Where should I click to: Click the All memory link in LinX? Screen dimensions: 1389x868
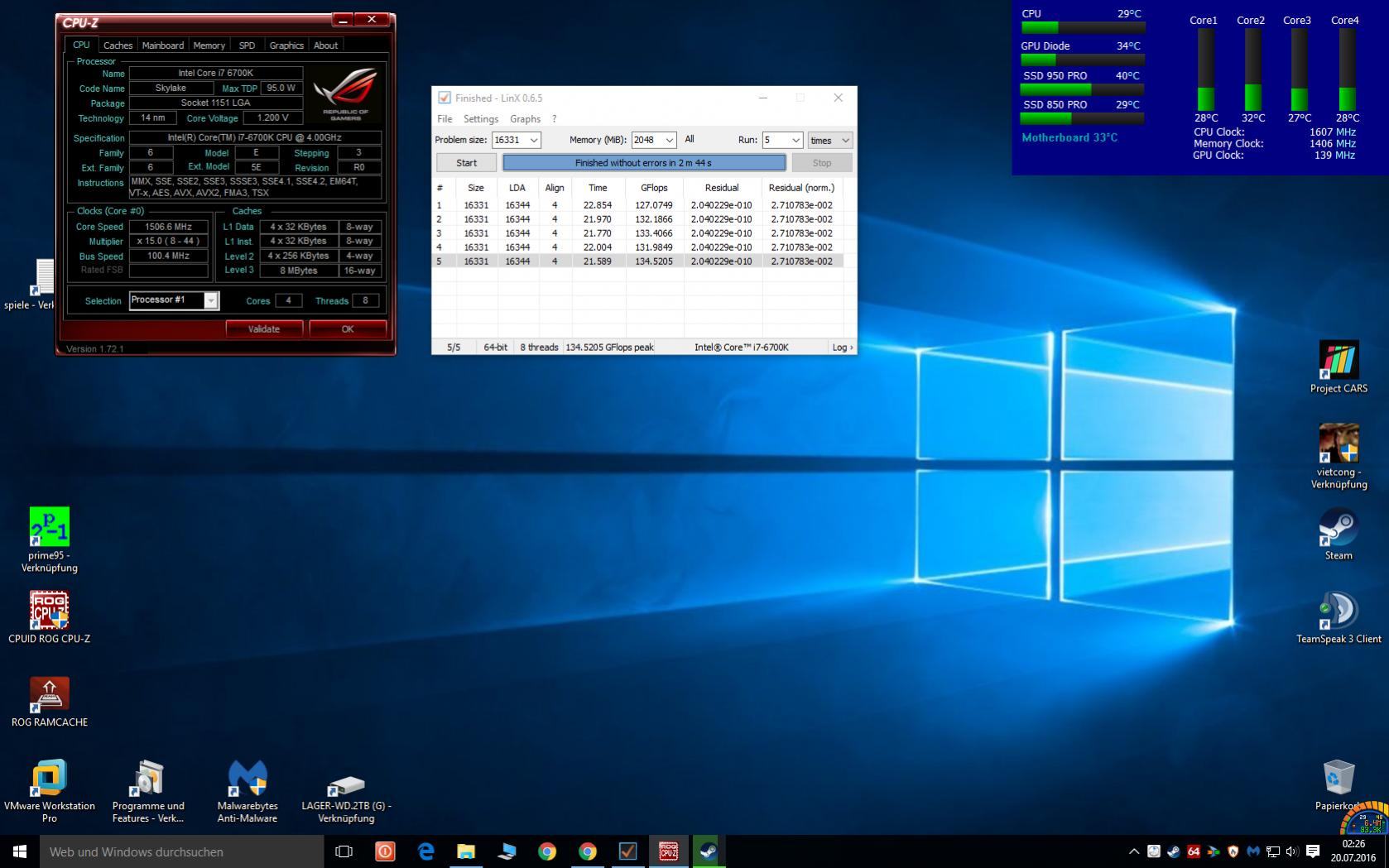click(690, 139)
